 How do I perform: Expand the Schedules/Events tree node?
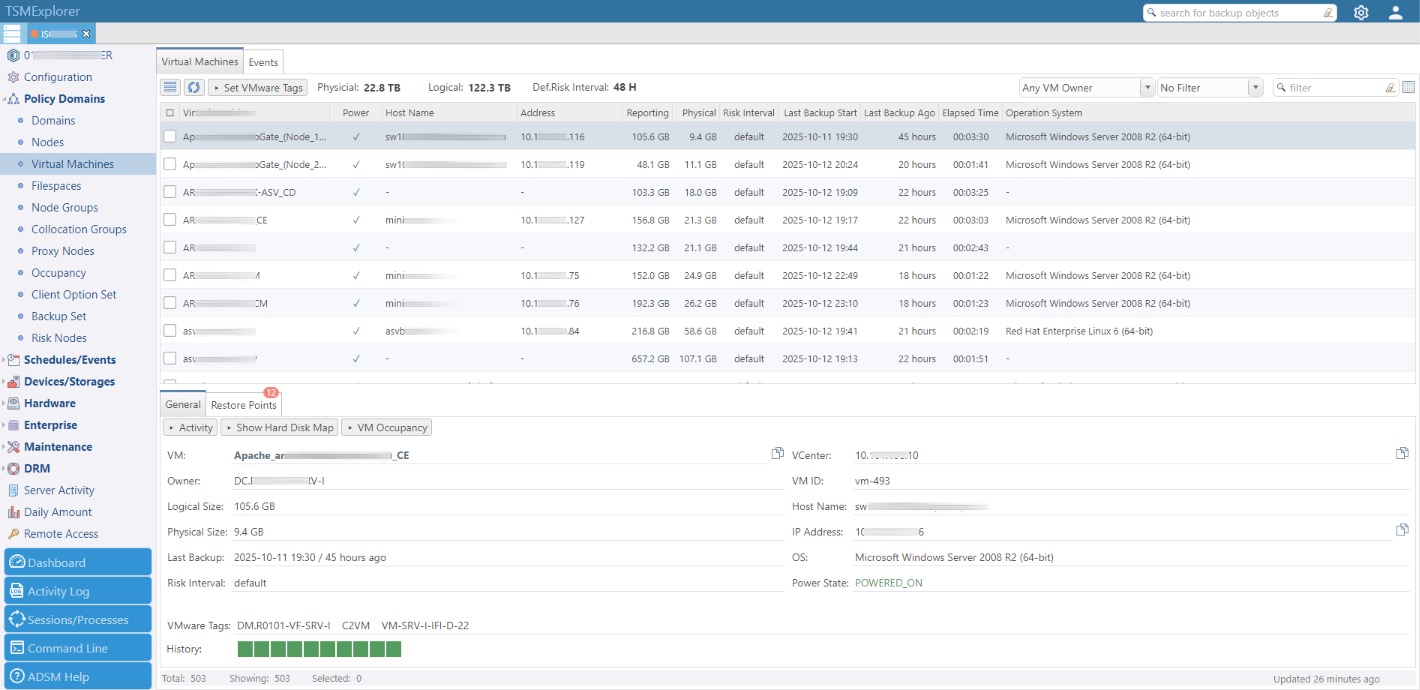(x=5, y=360)
